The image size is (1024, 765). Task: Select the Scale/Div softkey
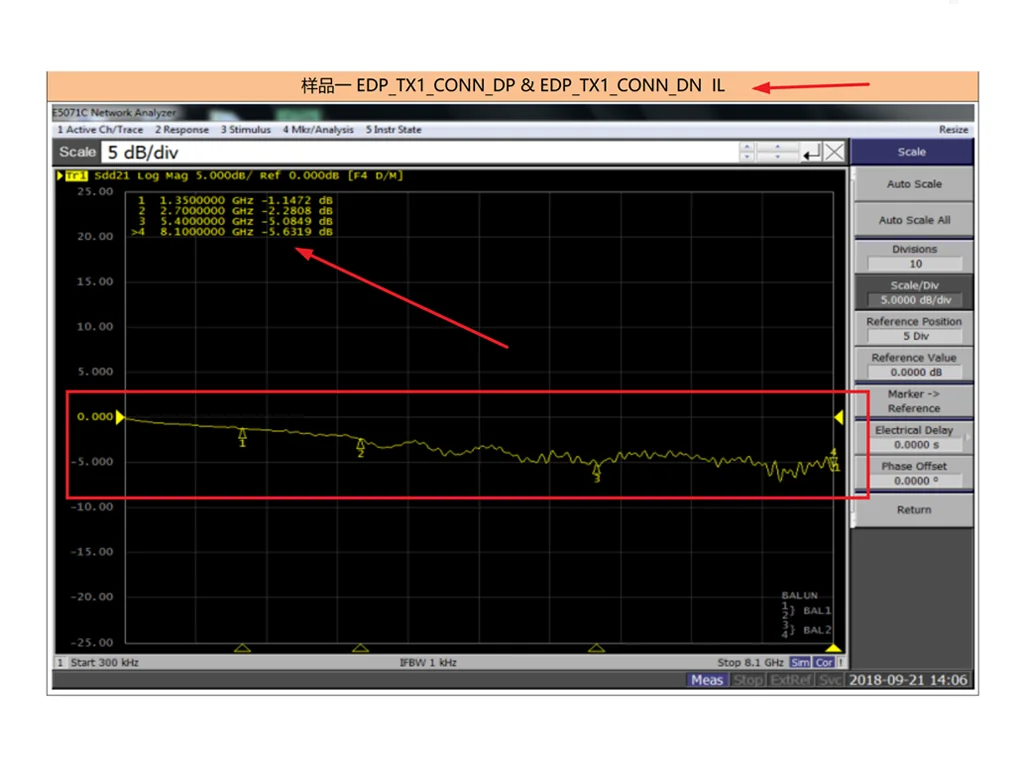[x=914, y=292]
